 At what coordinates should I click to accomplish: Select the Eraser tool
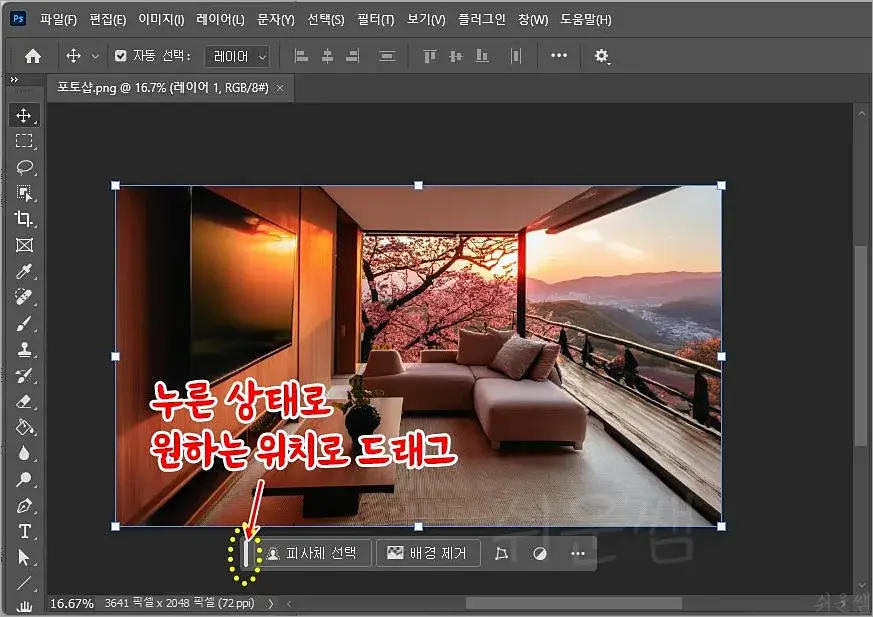pos(25,400)
